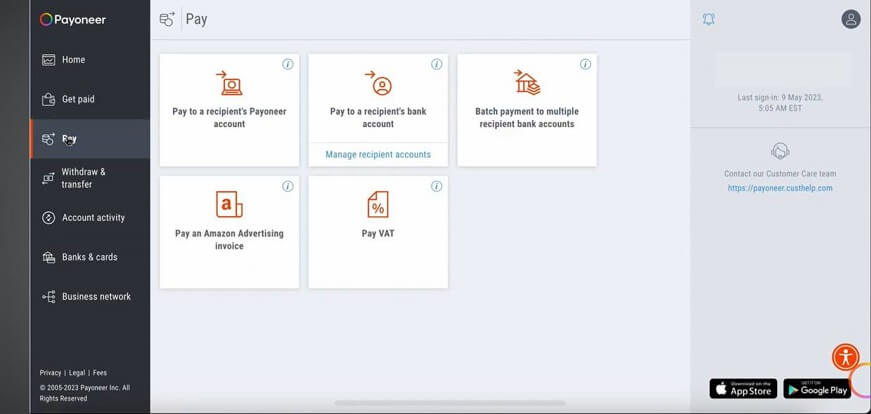Select the Pay sidebar icon
This screenshot has height=414, width=871.
[x=48, y=139]
